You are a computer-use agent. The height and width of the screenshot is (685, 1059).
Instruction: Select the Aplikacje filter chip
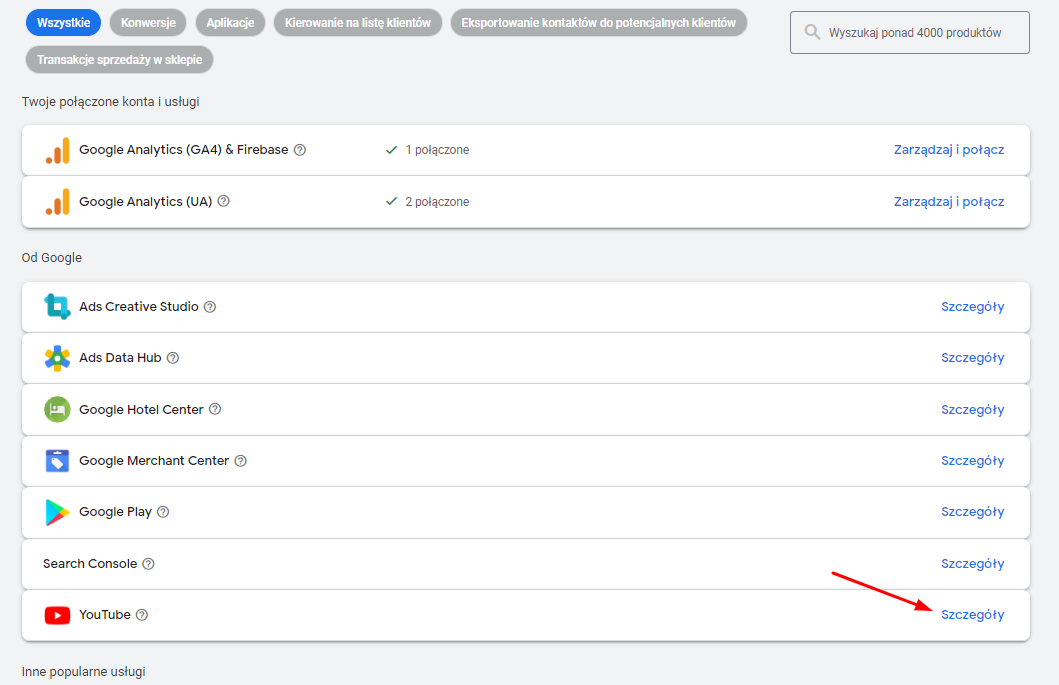(x=230, y=22)
